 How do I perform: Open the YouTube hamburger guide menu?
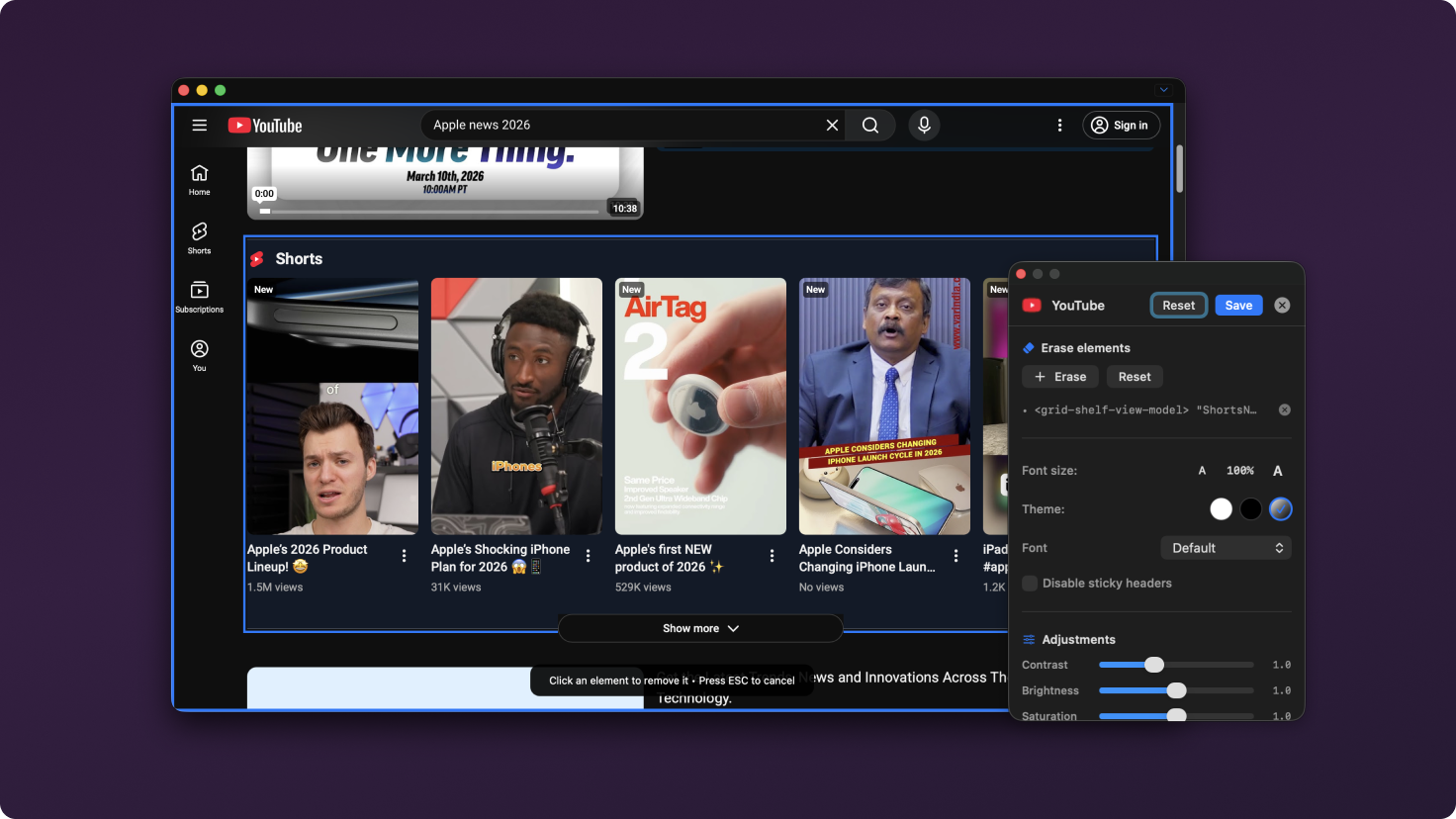click(200, 126)
